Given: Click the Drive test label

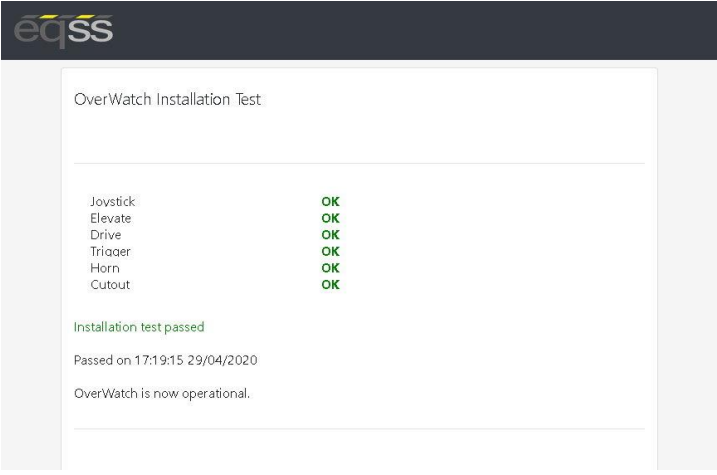Looking at the screenshot, I should click(x=106, y=235).
